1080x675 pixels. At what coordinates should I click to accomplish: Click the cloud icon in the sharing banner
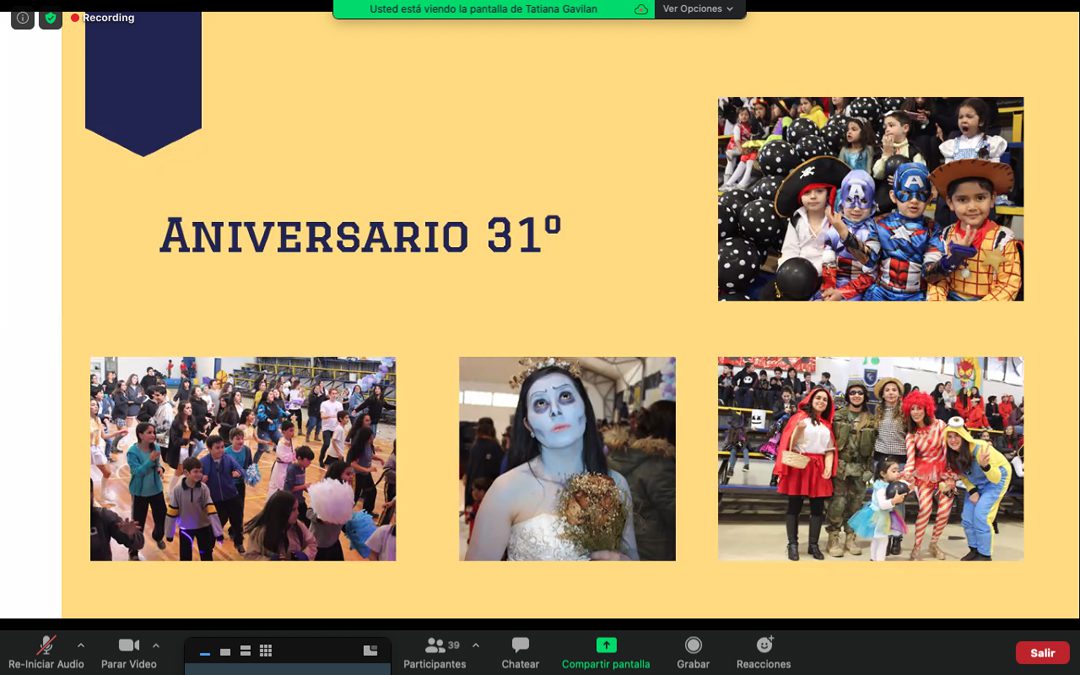coord(641,9)
